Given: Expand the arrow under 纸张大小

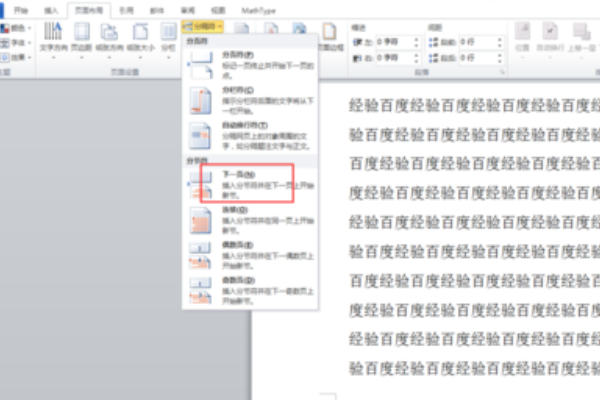Looking at the screenshot, I should click(140, 58).
